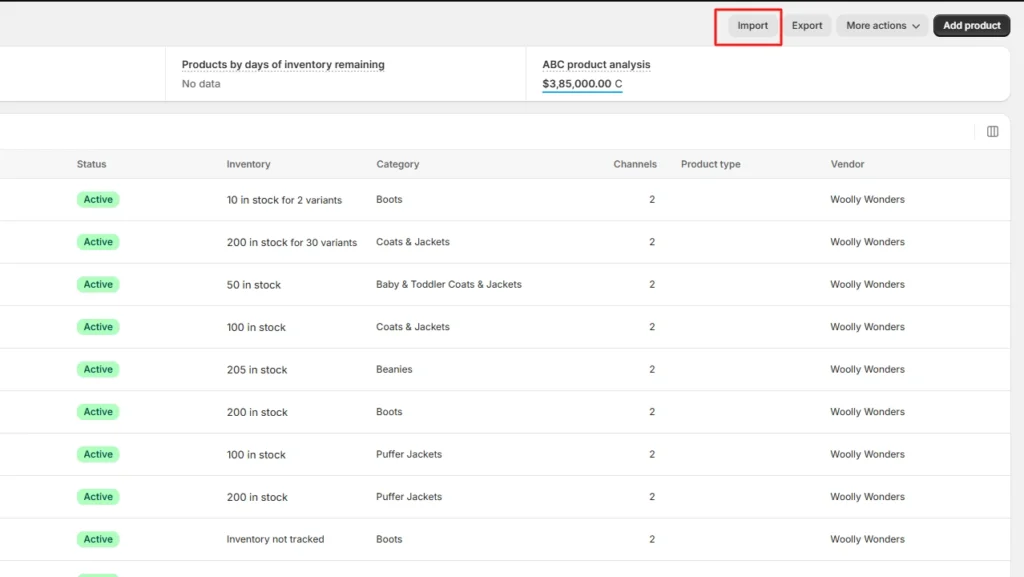
Task: Click channels count 2 in Baby & Toddler row
Action: pos(652,285)
